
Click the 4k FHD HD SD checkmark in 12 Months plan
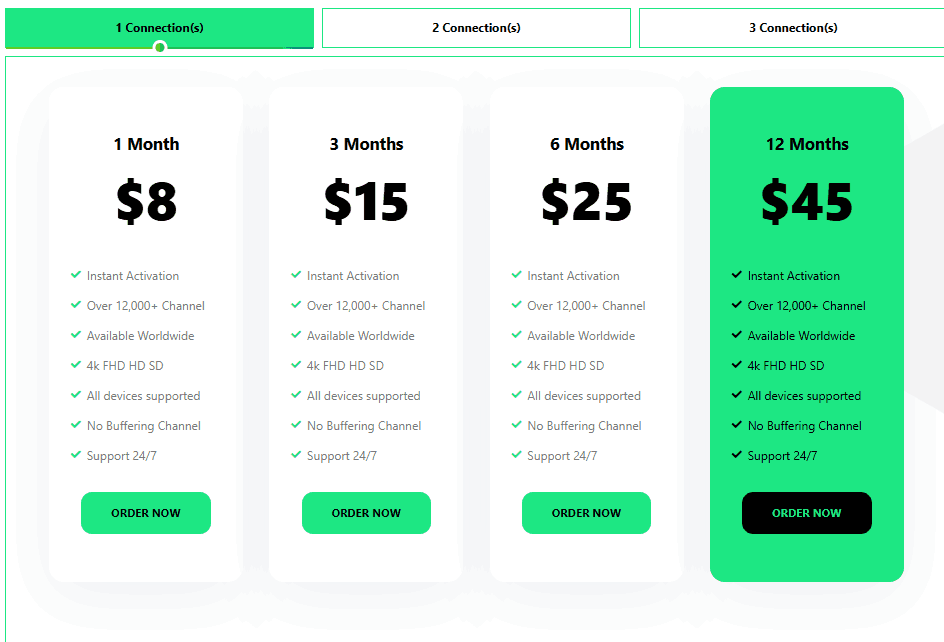(737, 365)
